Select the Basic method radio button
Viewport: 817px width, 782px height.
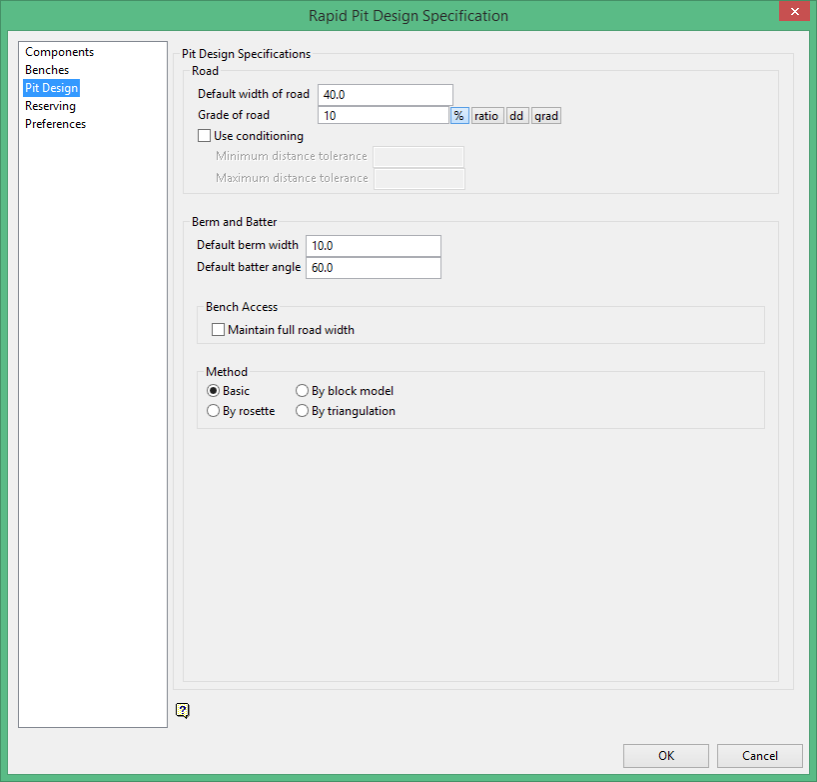(x=213, y=391)
